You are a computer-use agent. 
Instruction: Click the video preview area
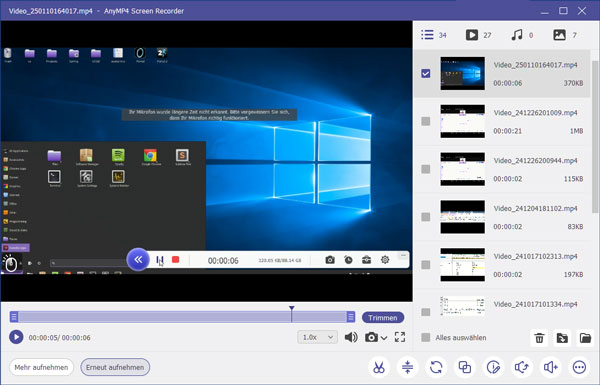(x=207, y=161)
